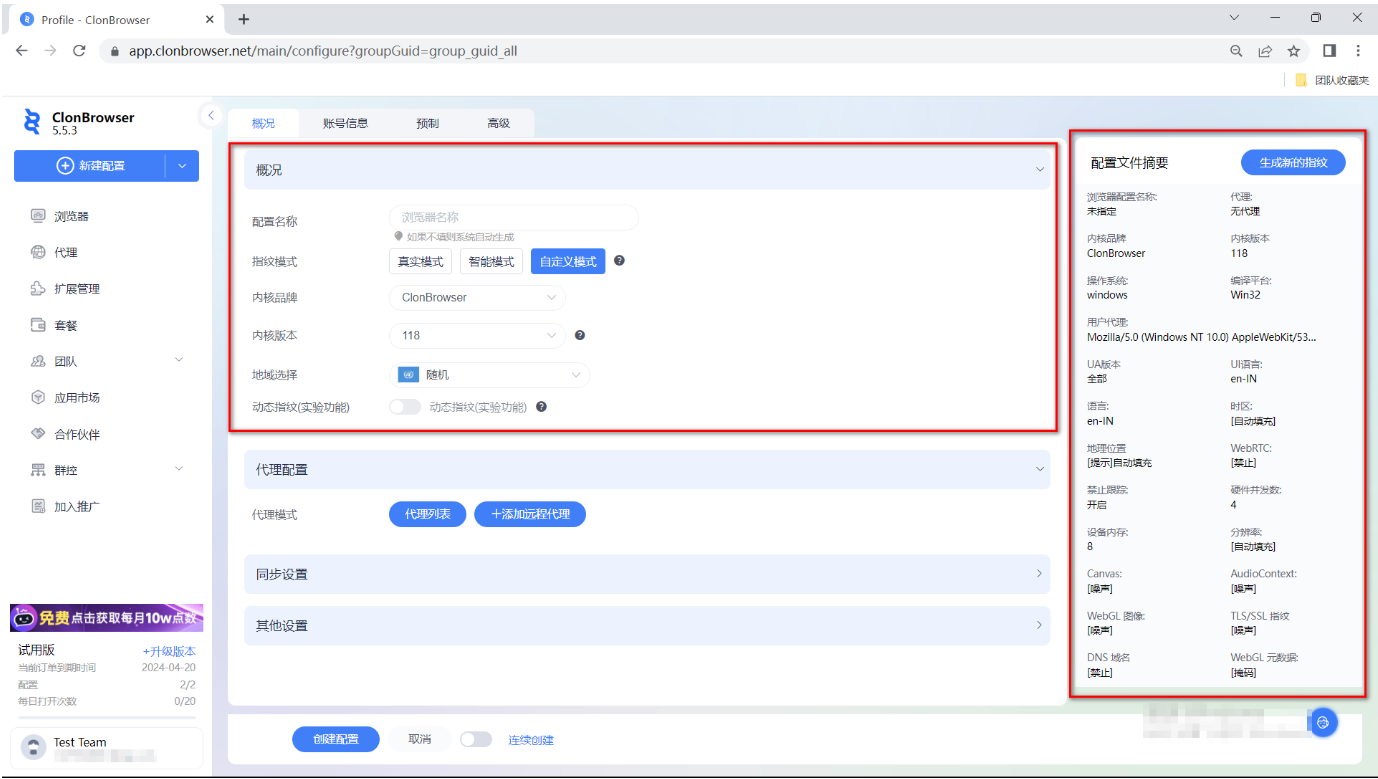
Task: Bookmark this page with the star
Action: (x=1293, y=51)
